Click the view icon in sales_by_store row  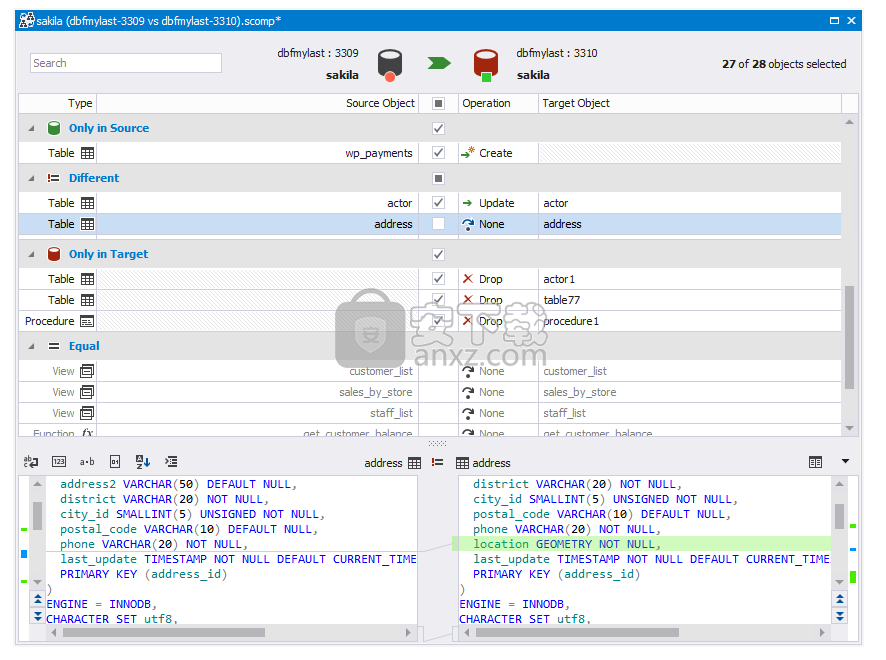[x=87, y=392]
